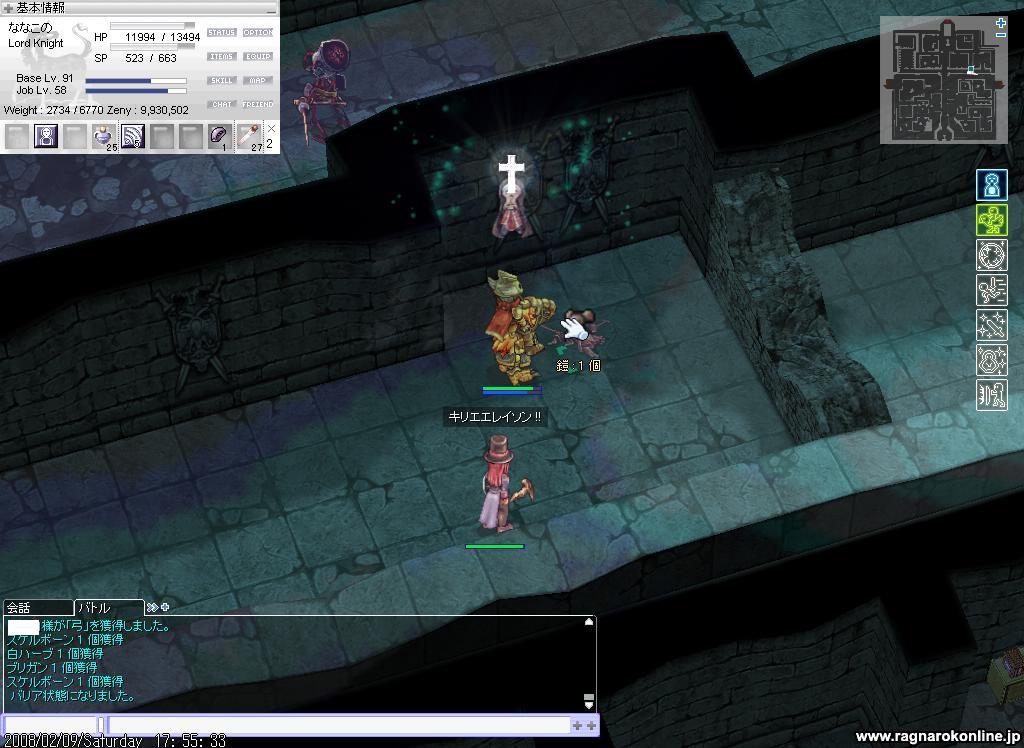Click the sparkling sword buff icon
The image size is (1024, 748).
(991, 325)
